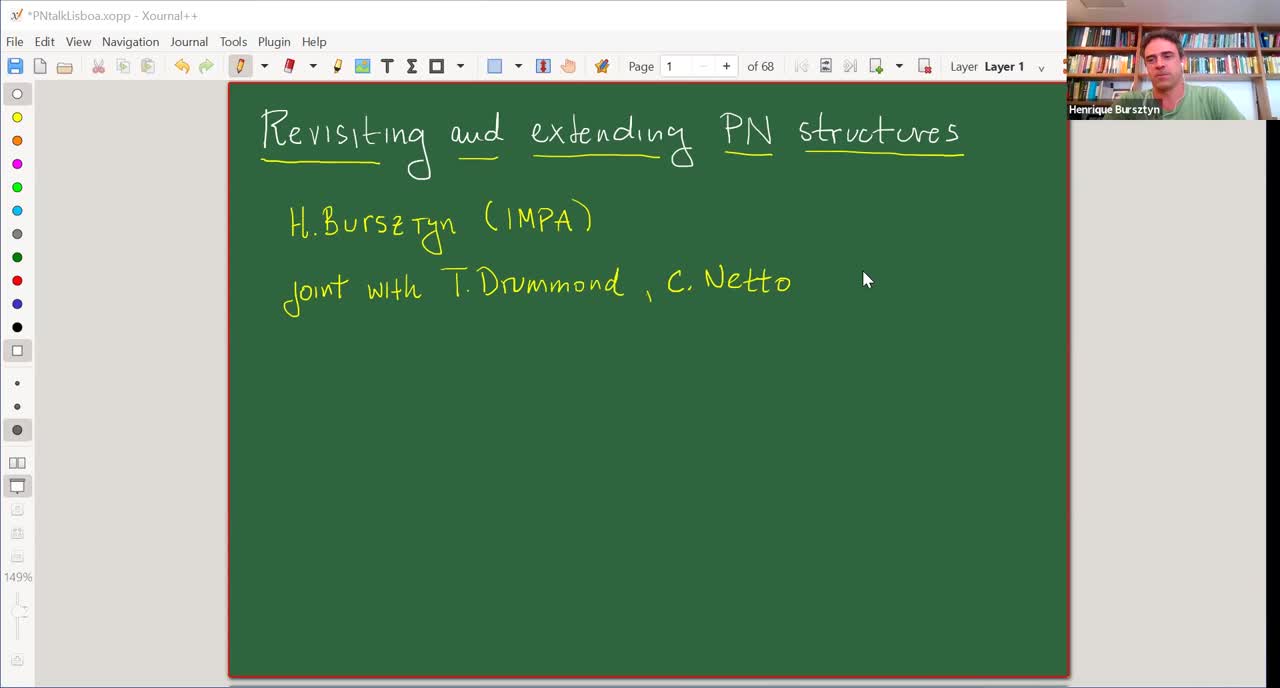Image resolution: width=1280 pixels, height=688 pixels.
Task: Open the Journal menu
Action: click(189, 41)
